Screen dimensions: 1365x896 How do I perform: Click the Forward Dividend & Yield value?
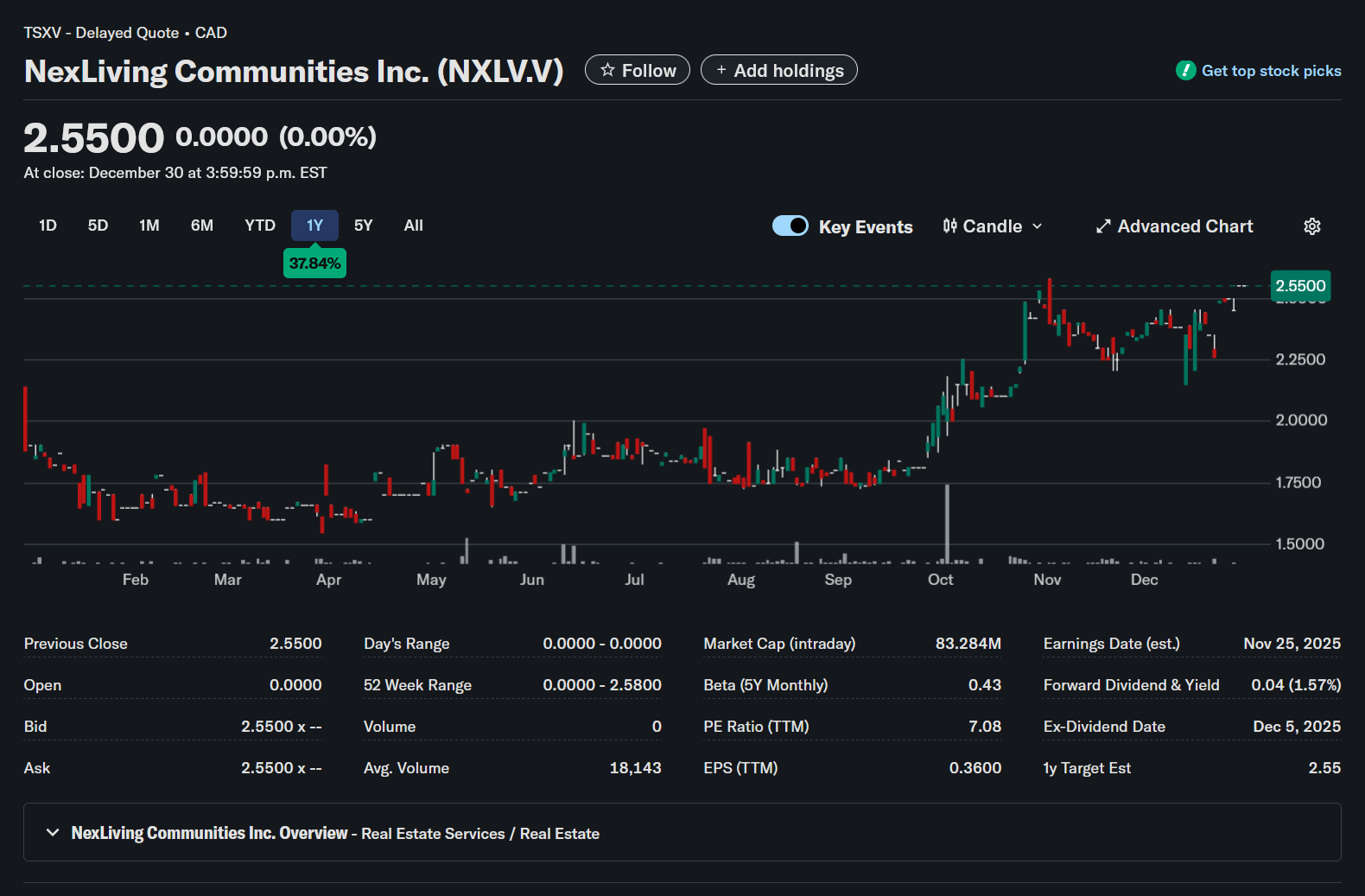pos(1296,685)
